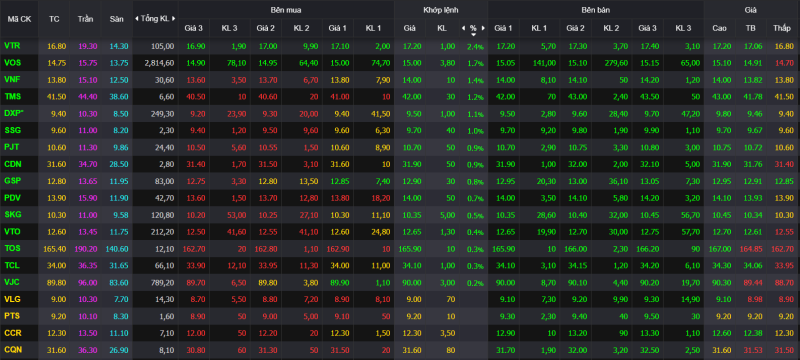Click VOS total volume 2,814,60
This screenshot has width=800, height=360.
pos(159,63)
